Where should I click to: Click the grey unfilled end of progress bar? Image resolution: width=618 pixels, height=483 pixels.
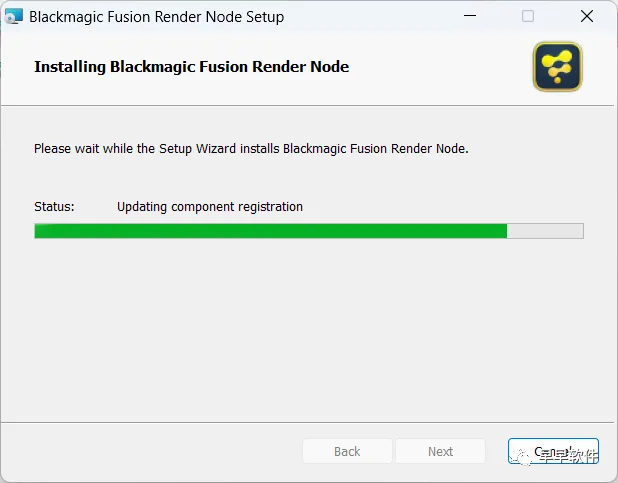[545, 231]
